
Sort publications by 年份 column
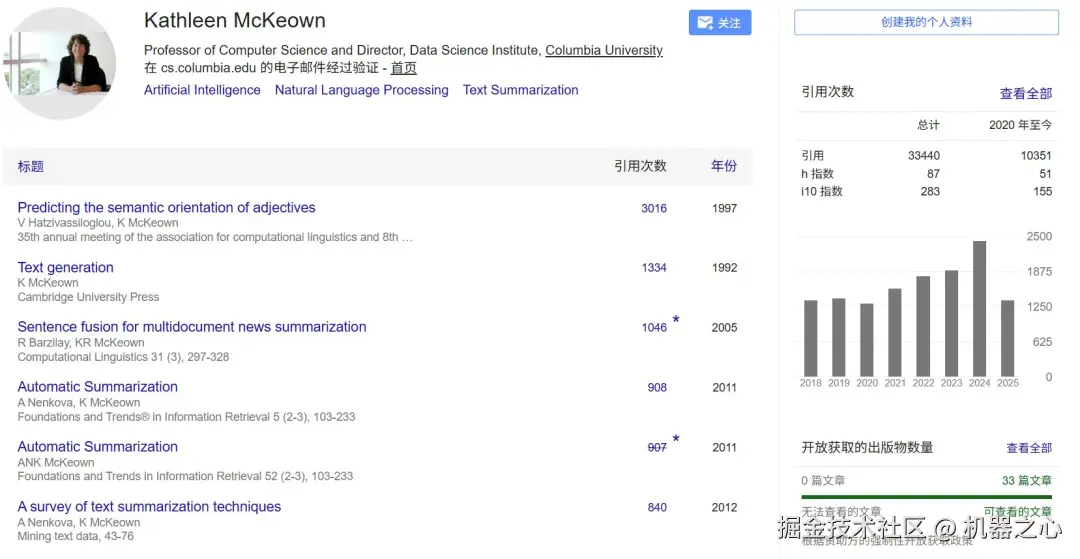tap(724, 166)
